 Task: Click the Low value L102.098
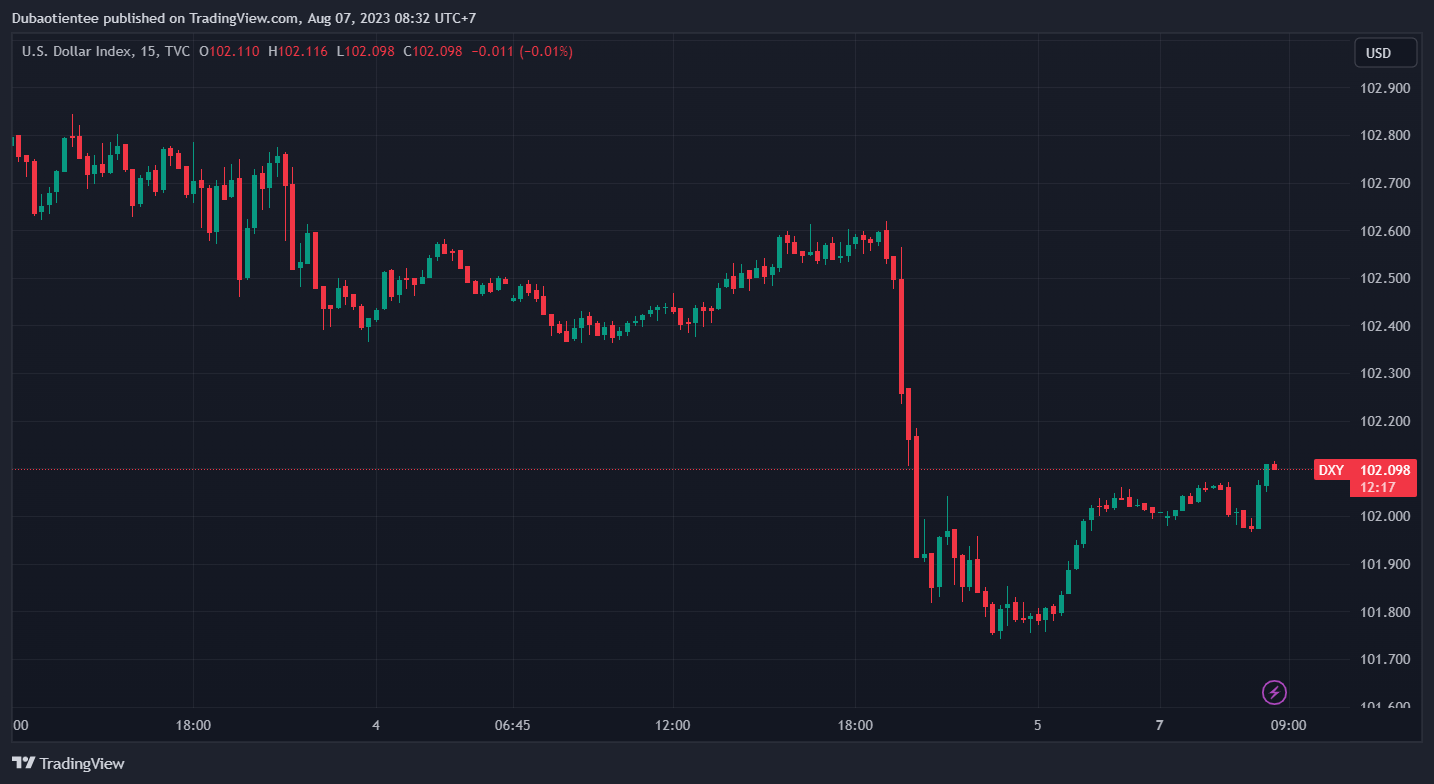click(365, 51)
